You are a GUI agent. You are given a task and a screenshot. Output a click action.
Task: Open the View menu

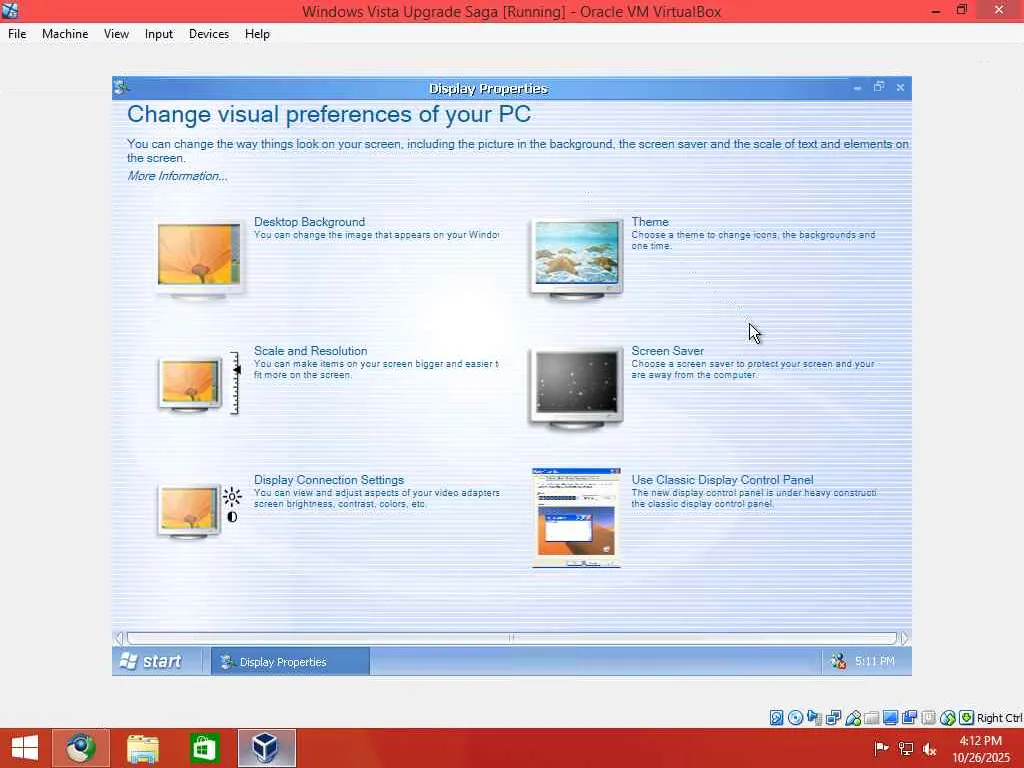pos(116,34)
